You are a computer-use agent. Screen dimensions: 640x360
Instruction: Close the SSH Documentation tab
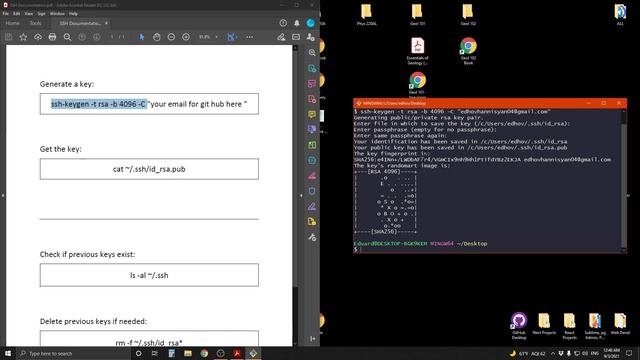coord(107,23)
